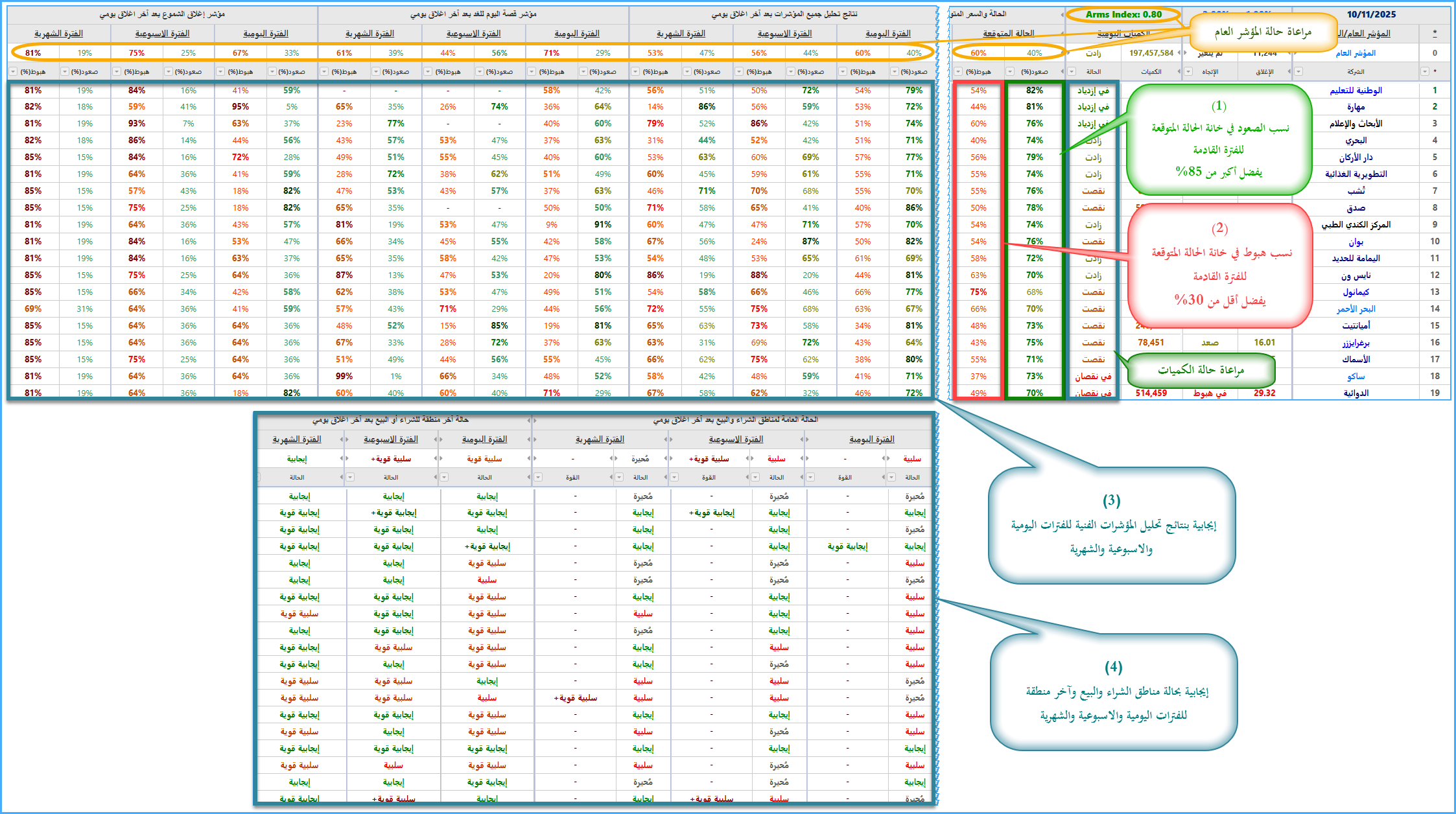Select company اليمامة للحديد
Image resolution: width=1456 pixels, height=814 pixels.
click(x=1356, y=259)
